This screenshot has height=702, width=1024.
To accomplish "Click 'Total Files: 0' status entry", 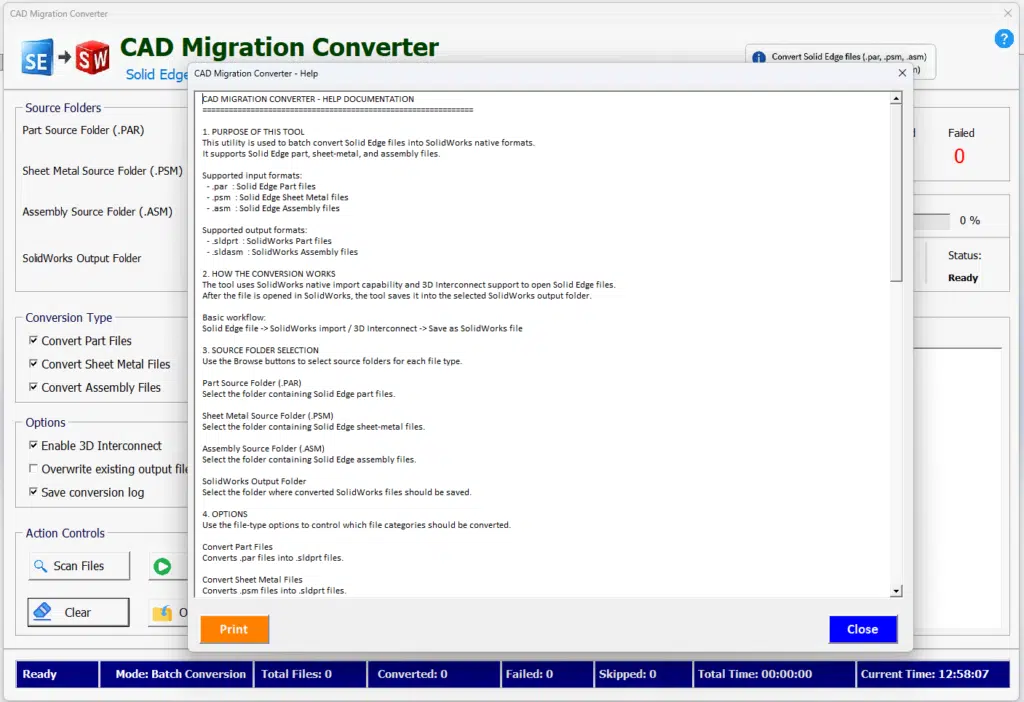I will click(x=296, y=674).
